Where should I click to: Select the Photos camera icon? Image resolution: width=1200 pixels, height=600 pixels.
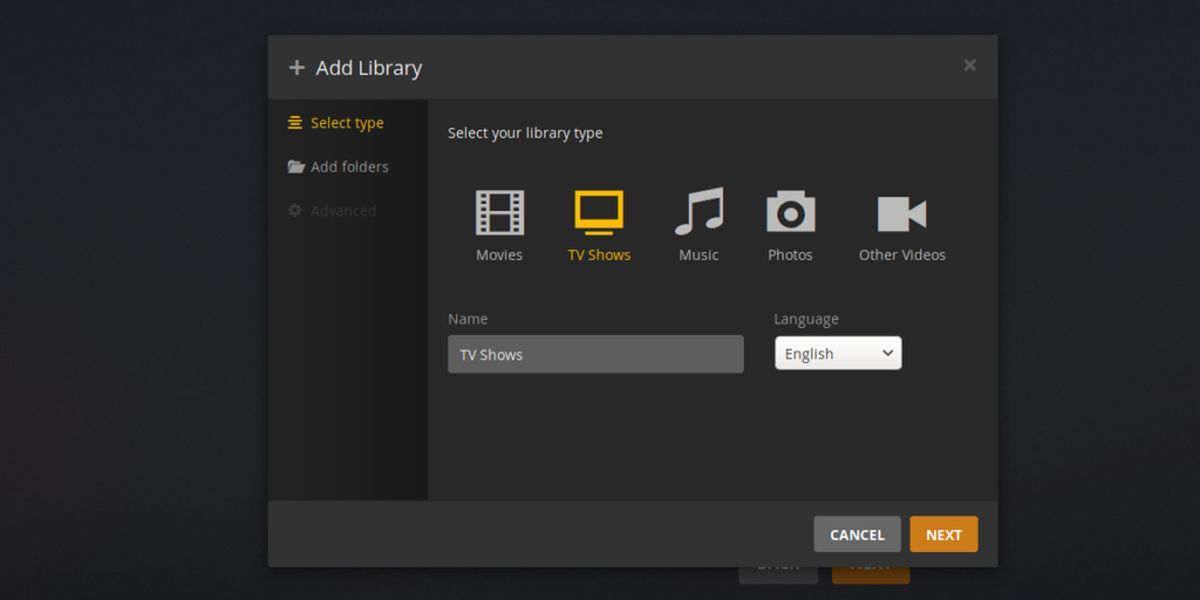(790, 212)
